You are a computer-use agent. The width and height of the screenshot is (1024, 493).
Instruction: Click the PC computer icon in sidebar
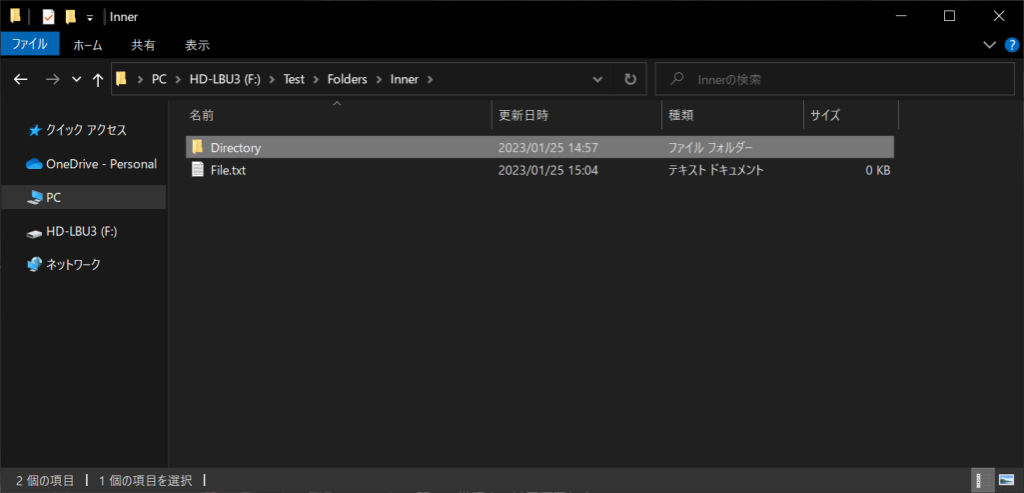(34, 198)
